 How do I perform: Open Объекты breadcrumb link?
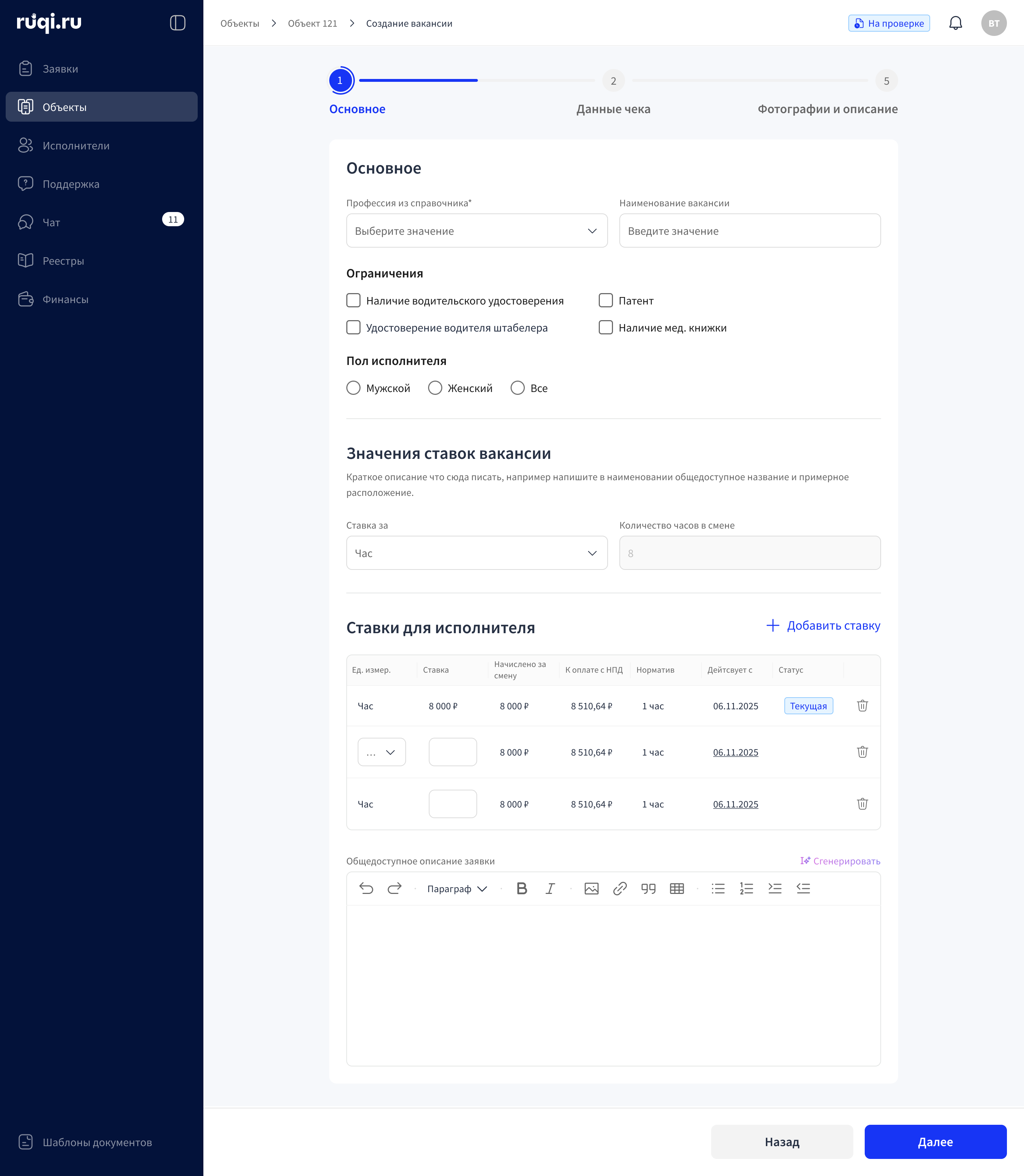pyautogui.click(x=239, y=23)
